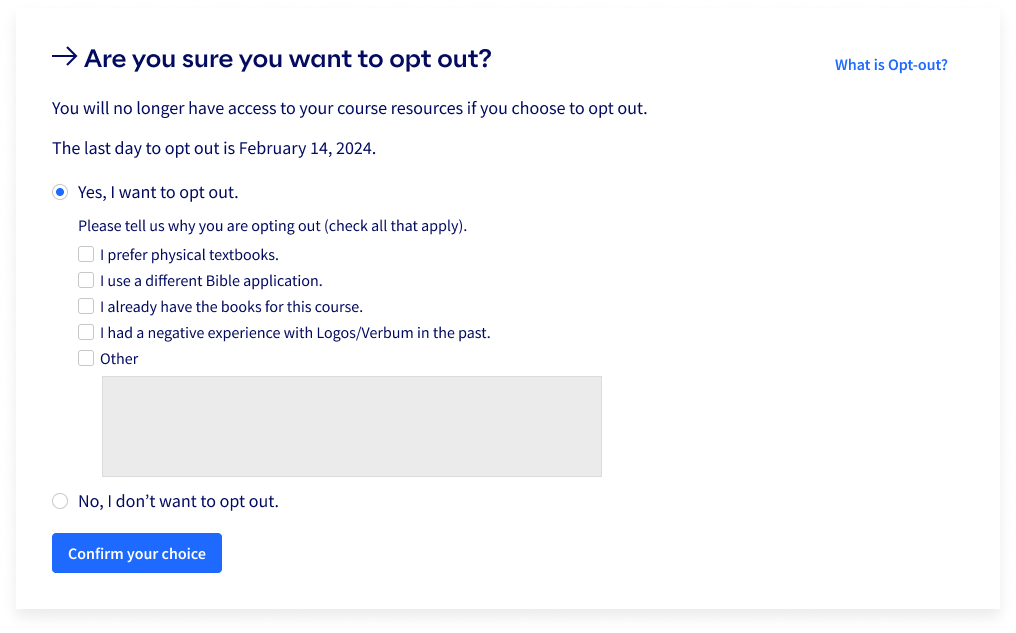The height and width of the screenshot is (633, 1016).
Task: Check negative experience with Logos/Verbum option
Action: [86, 332]
